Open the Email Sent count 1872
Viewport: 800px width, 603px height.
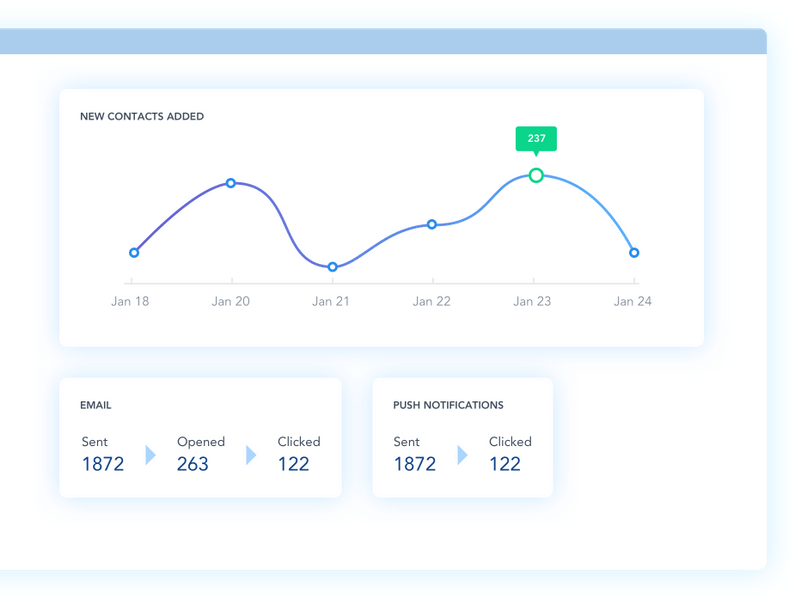(103, 464)
